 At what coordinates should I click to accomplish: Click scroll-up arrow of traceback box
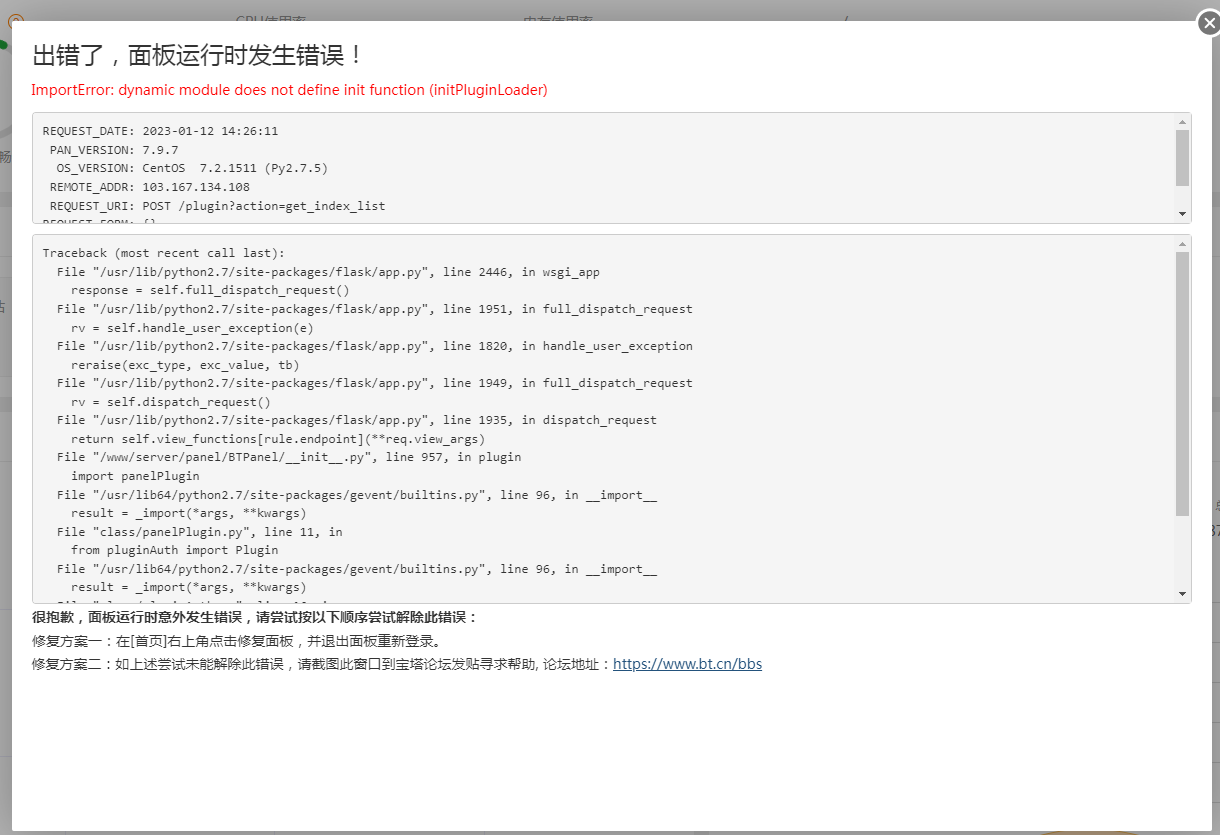pos(1183,243)
